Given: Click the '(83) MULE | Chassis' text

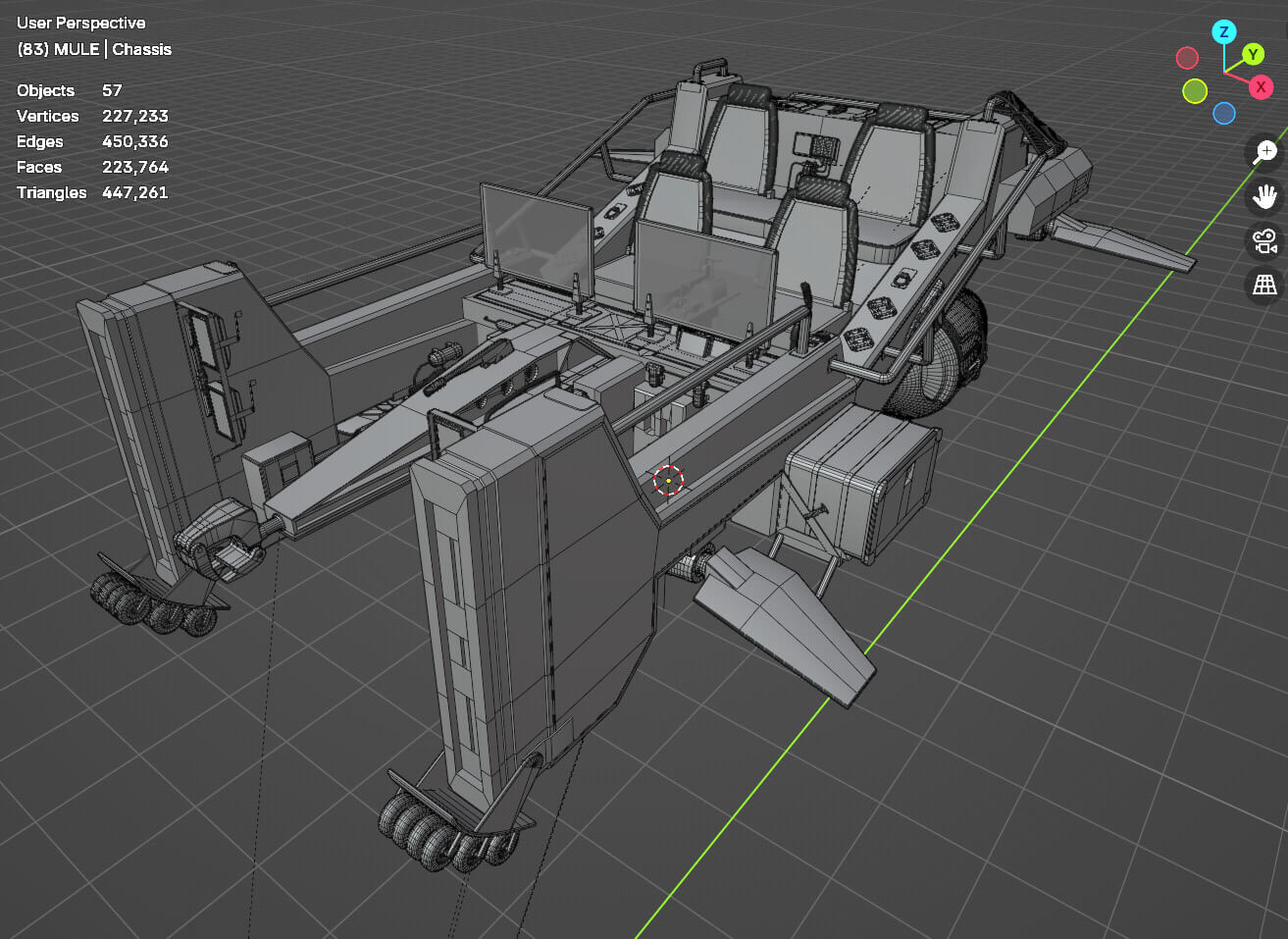Looking at the screenshot, I should point(94,49).
